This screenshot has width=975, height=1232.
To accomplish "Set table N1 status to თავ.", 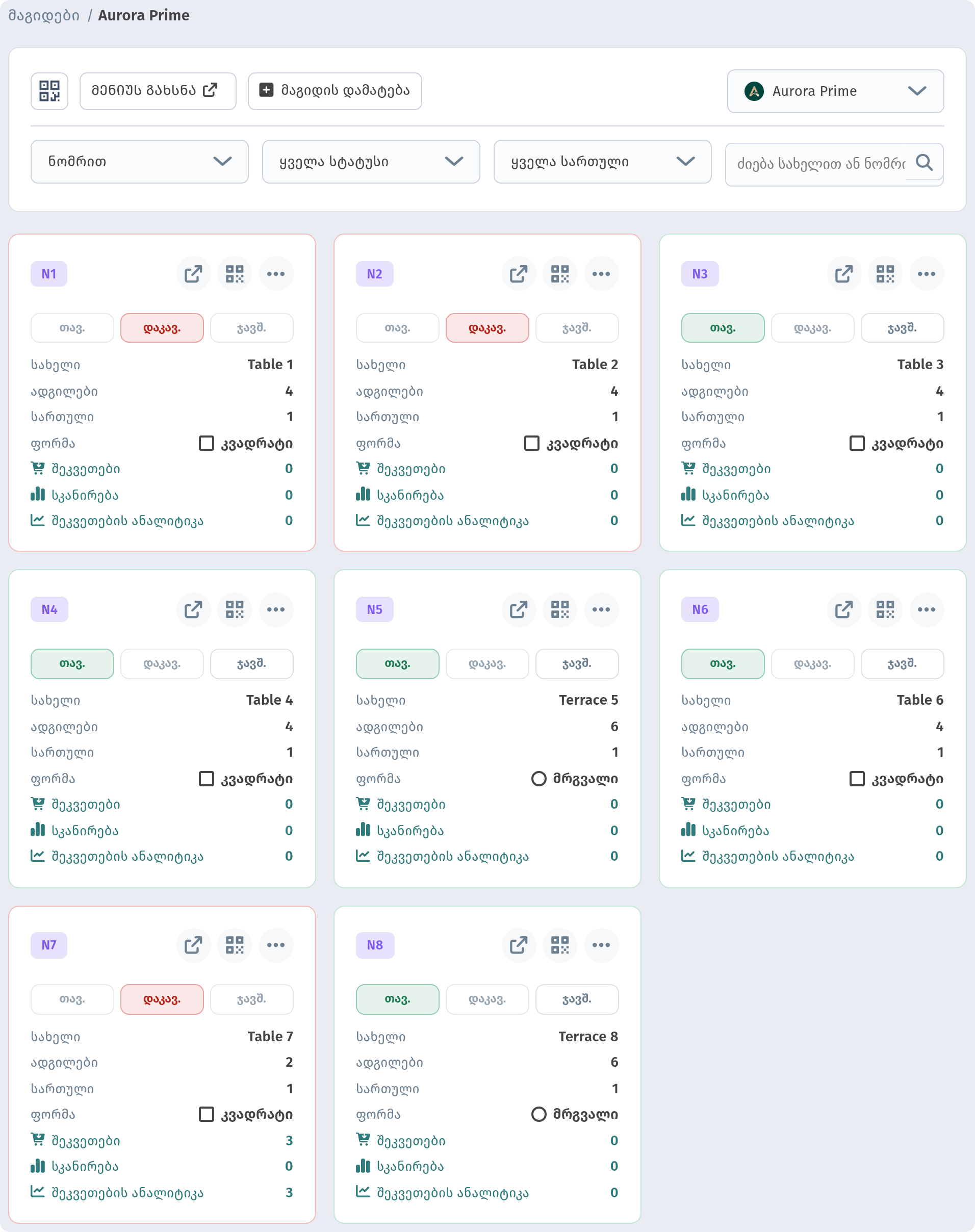I will 72,328.
